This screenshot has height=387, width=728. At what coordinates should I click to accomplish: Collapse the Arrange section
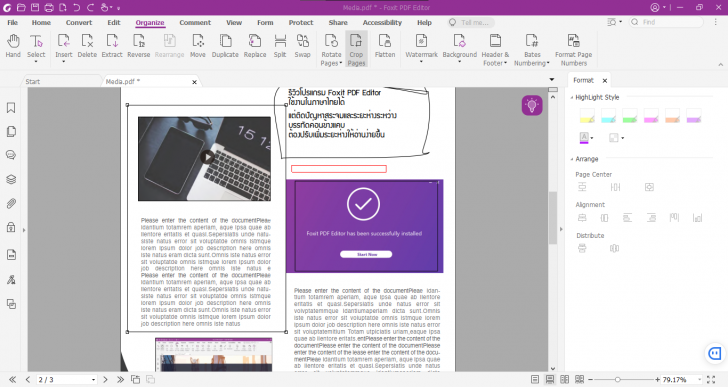[x=572, y=159]
